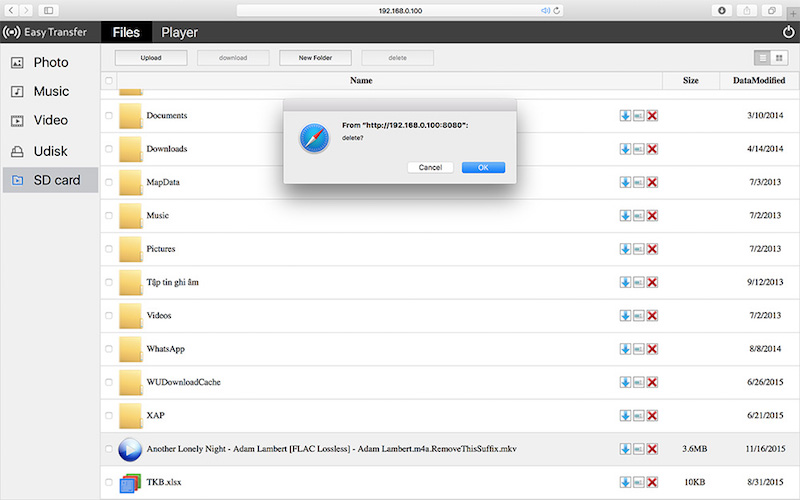Screen dimensions: 800x500
Task: Check the Videos folder checkbox
Action: [109, 316]
